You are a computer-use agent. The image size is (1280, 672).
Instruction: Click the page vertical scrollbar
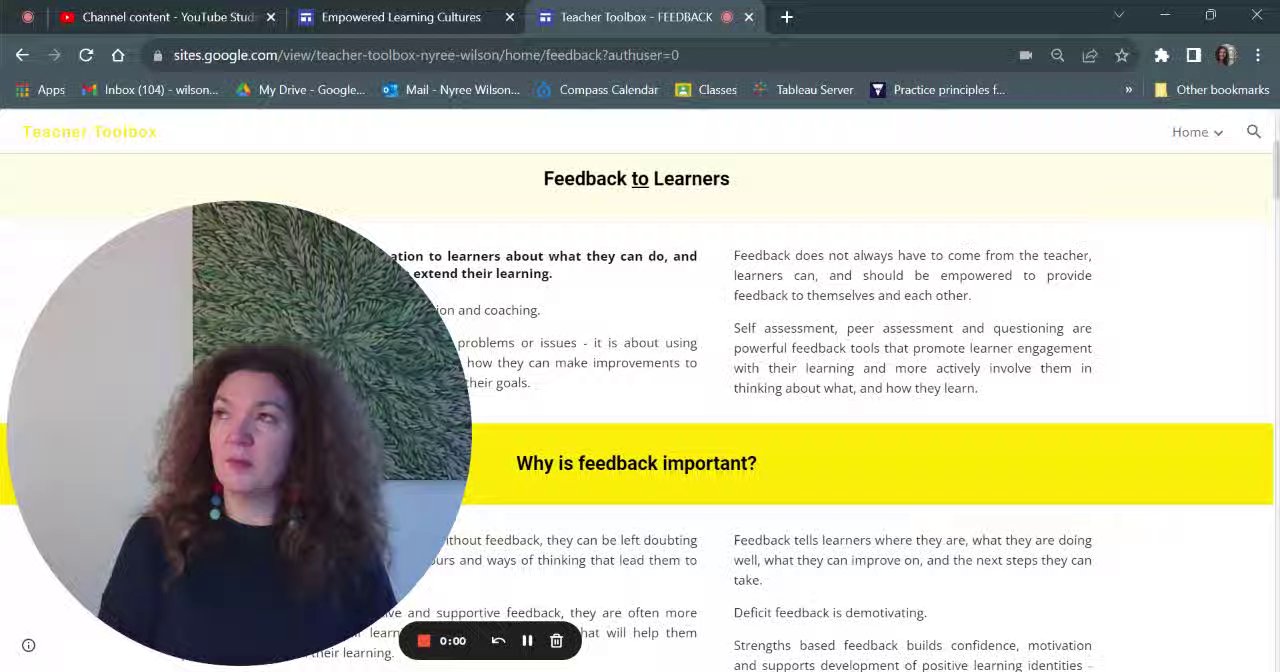point(1276,170)
